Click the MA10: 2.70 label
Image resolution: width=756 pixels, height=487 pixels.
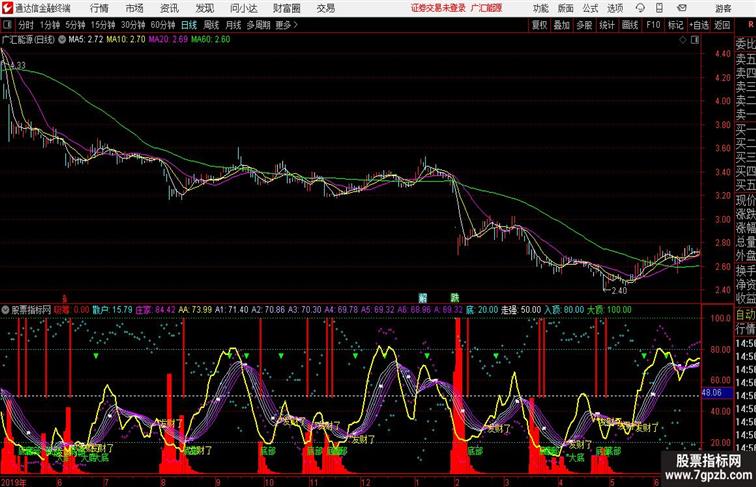tap(126, 40)
